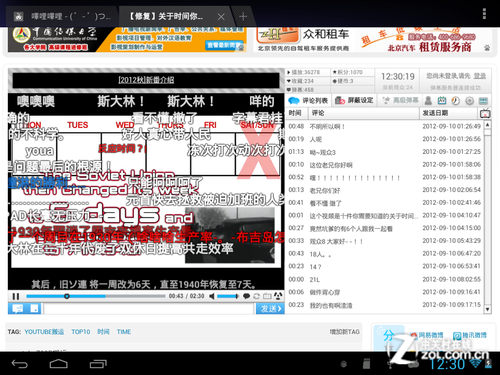Click the 积分:1070 score stat

[348, 72]
